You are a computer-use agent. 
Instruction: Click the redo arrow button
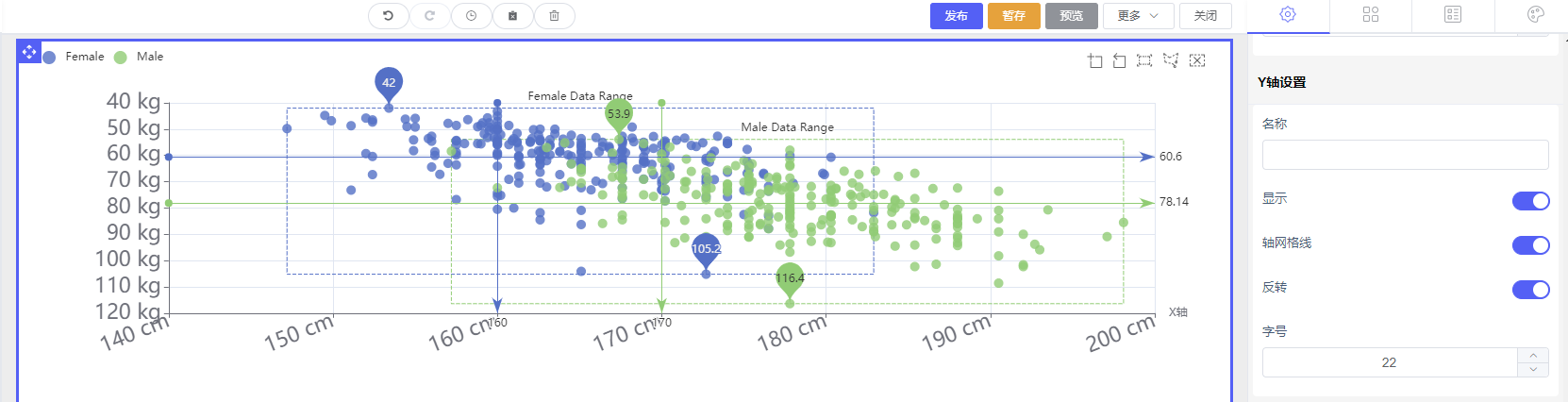429,15
